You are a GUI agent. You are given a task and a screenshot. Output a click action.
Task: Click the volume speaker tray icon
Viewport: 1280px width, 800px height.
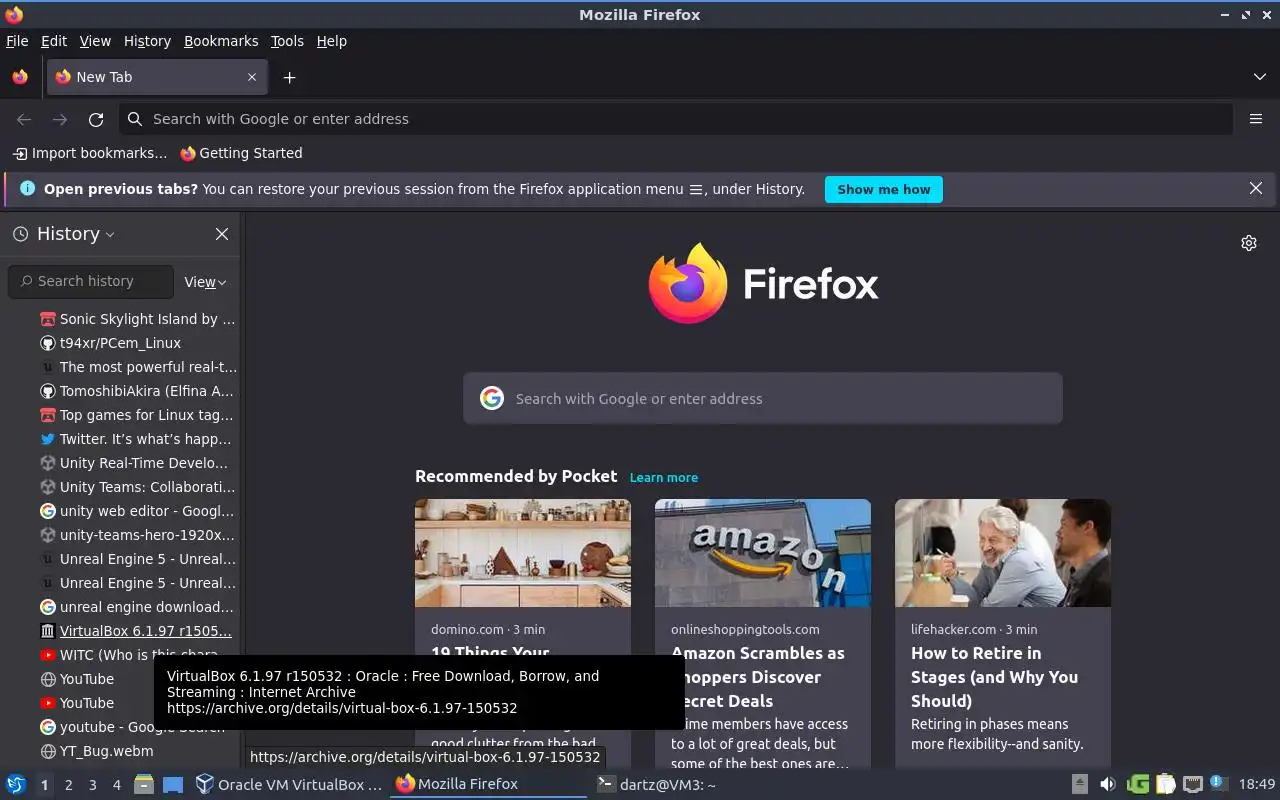tap(1107, 784)
